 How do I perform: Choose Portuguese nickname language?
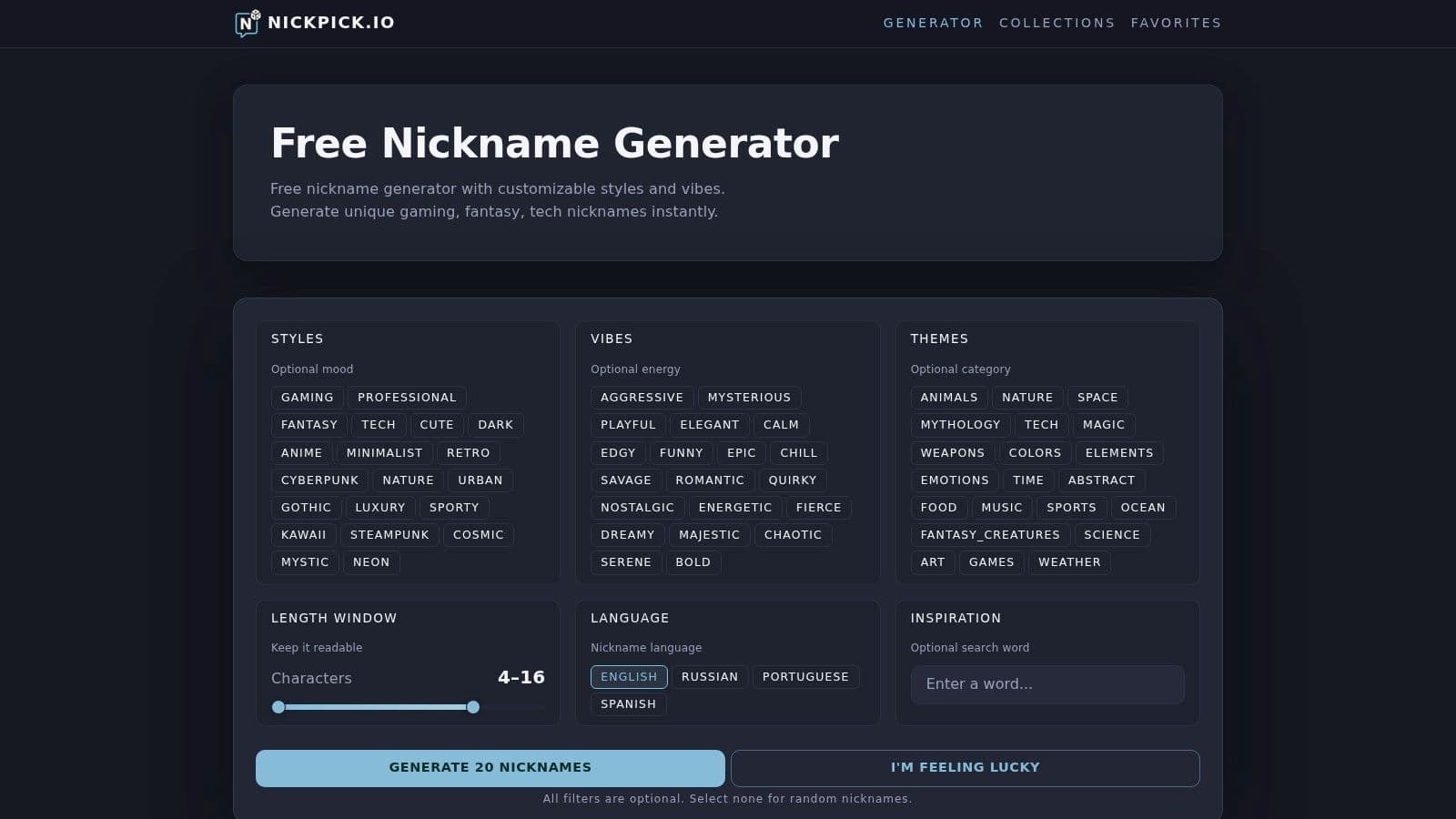[805, 677]
